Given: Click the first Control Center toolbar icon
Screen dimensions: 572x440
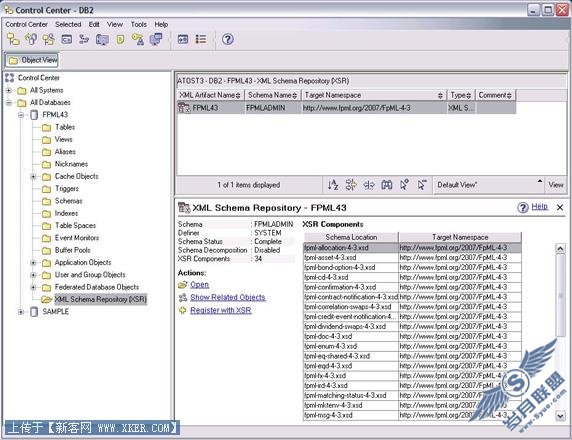Looking at the screenshot, I should click(x=13, y=39).
